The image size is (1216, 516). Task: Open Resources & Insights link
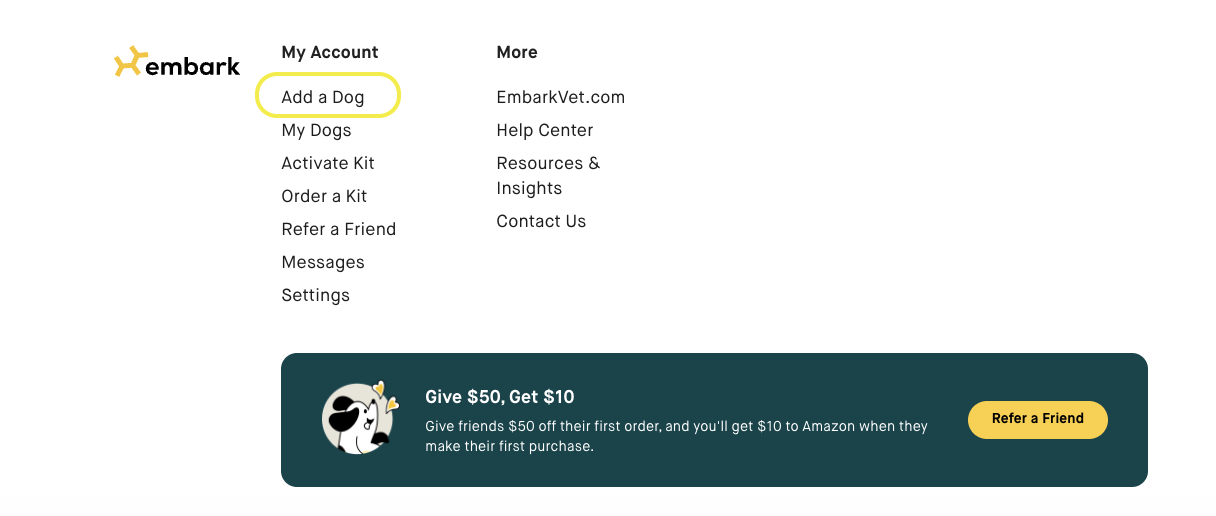(548, 175)
